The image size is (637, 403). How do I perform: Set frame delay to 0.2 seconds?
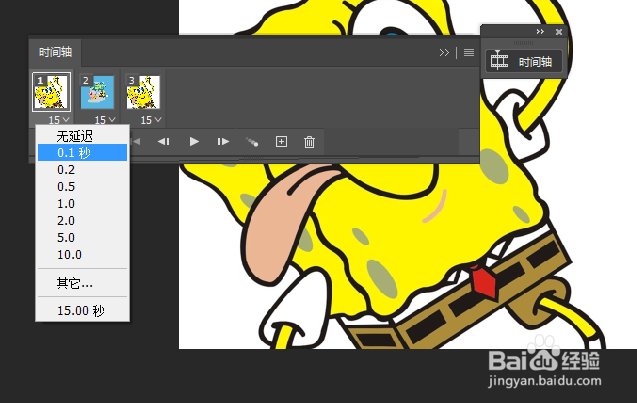click(82, 170)
